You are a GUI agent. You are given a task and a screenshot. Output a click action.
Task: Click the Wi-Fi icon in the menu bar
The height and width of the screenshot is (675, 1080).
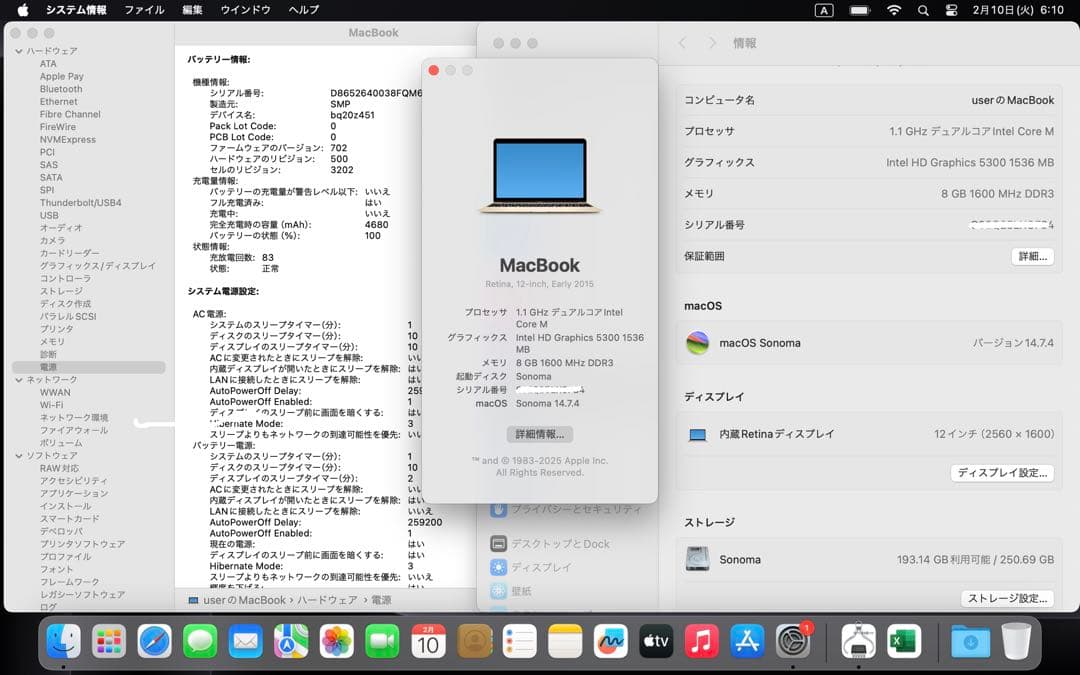(x=893, y=11)
